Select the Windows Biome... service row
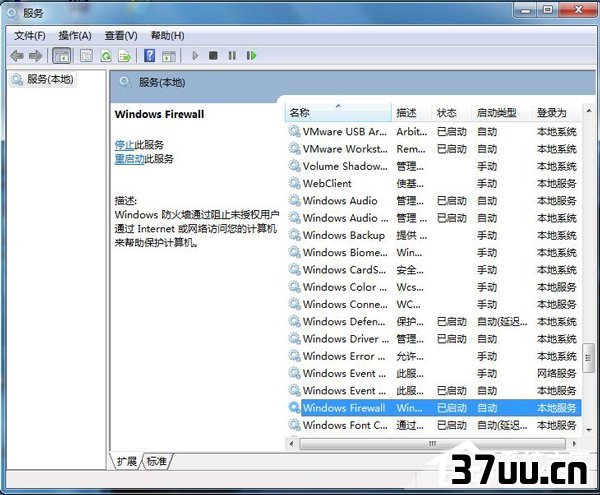600x495 pixels. tap(433, 252)
